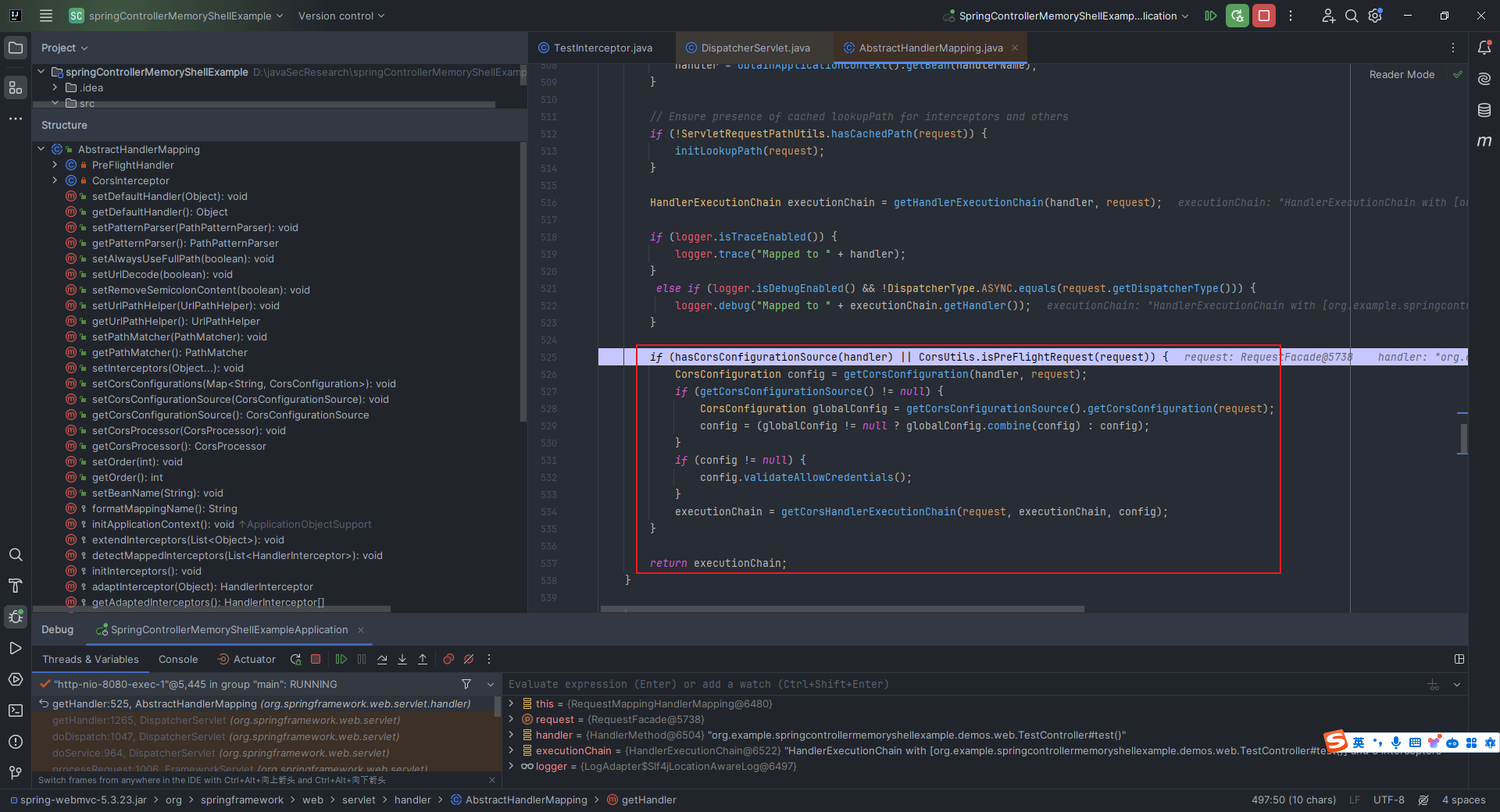Open the Build hammer tool window

pos(16,586)
